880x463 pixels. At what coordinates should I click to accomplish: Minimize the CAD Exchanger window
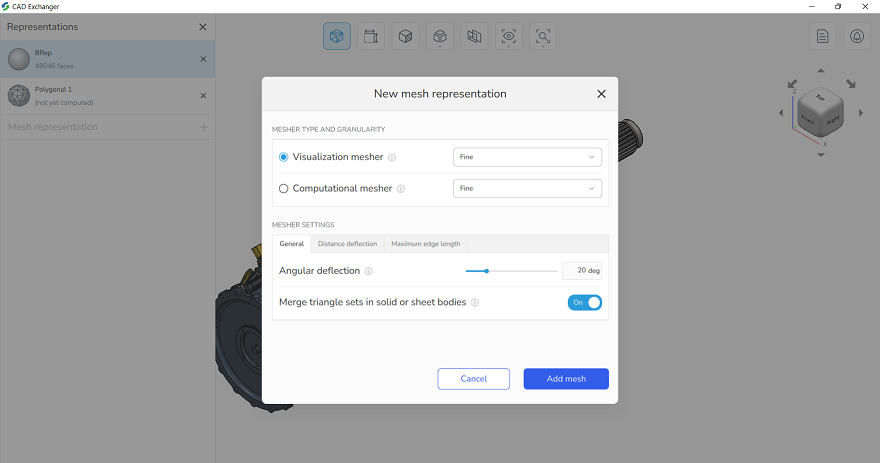(x=812, y=6)
